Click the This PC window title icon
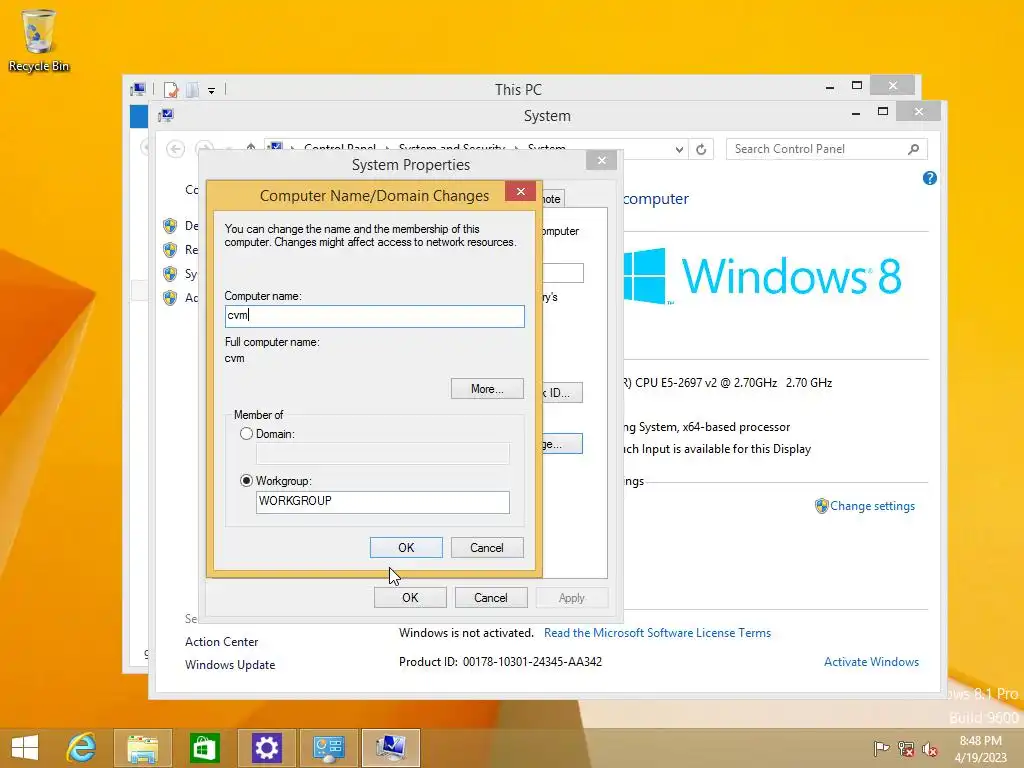Screen dimensions: 1024x768 (138, 89)
